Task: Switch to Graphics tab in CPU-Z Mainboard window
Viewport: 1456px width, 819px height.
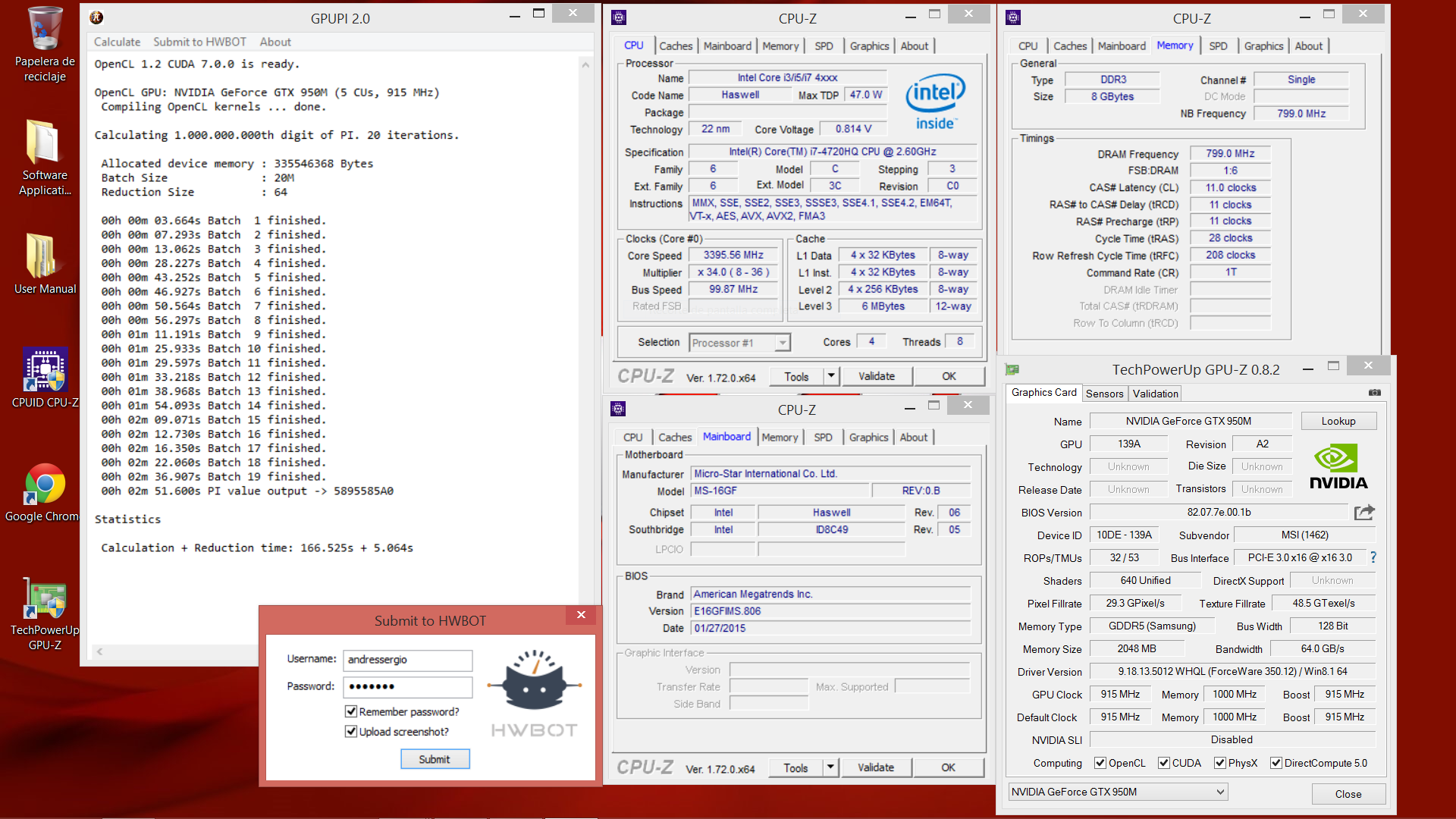Action: 868,437
